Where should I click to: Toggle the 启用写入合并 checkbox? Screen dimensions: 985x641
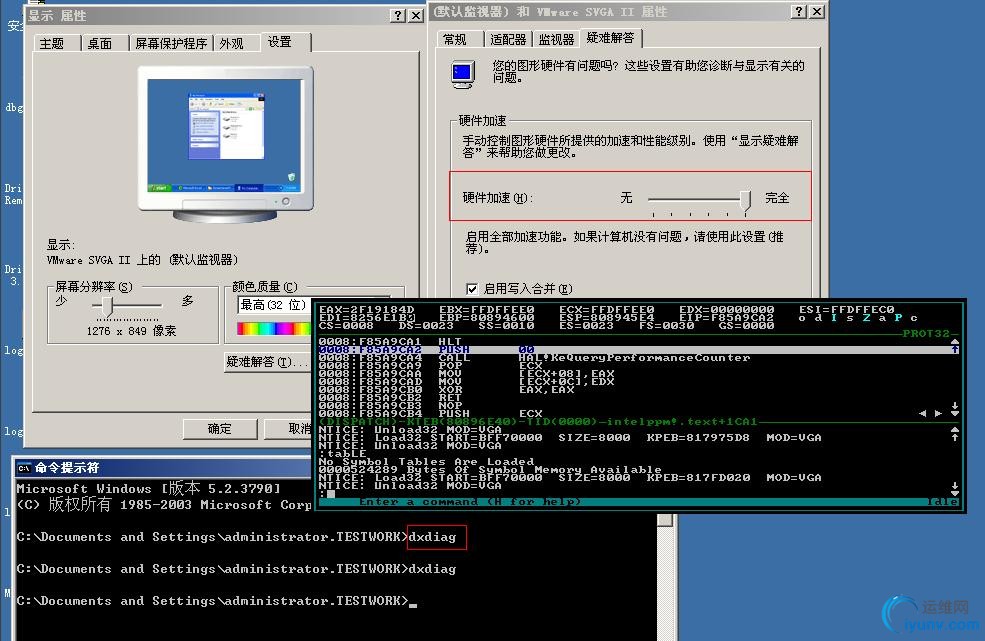point(472,288)
